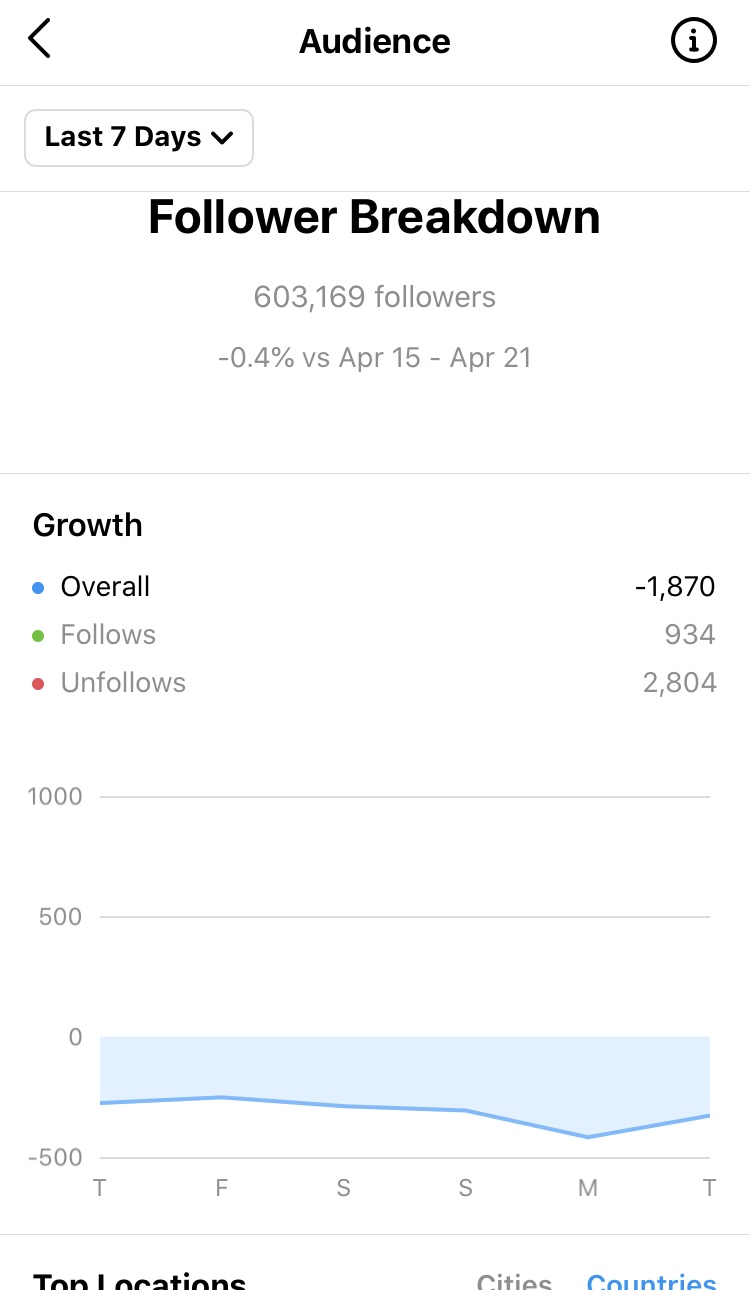This screenshot has height=1290, width=750.
Task: Click the chevron beside Last 7 Days
Action: click(x=221, y=138)
